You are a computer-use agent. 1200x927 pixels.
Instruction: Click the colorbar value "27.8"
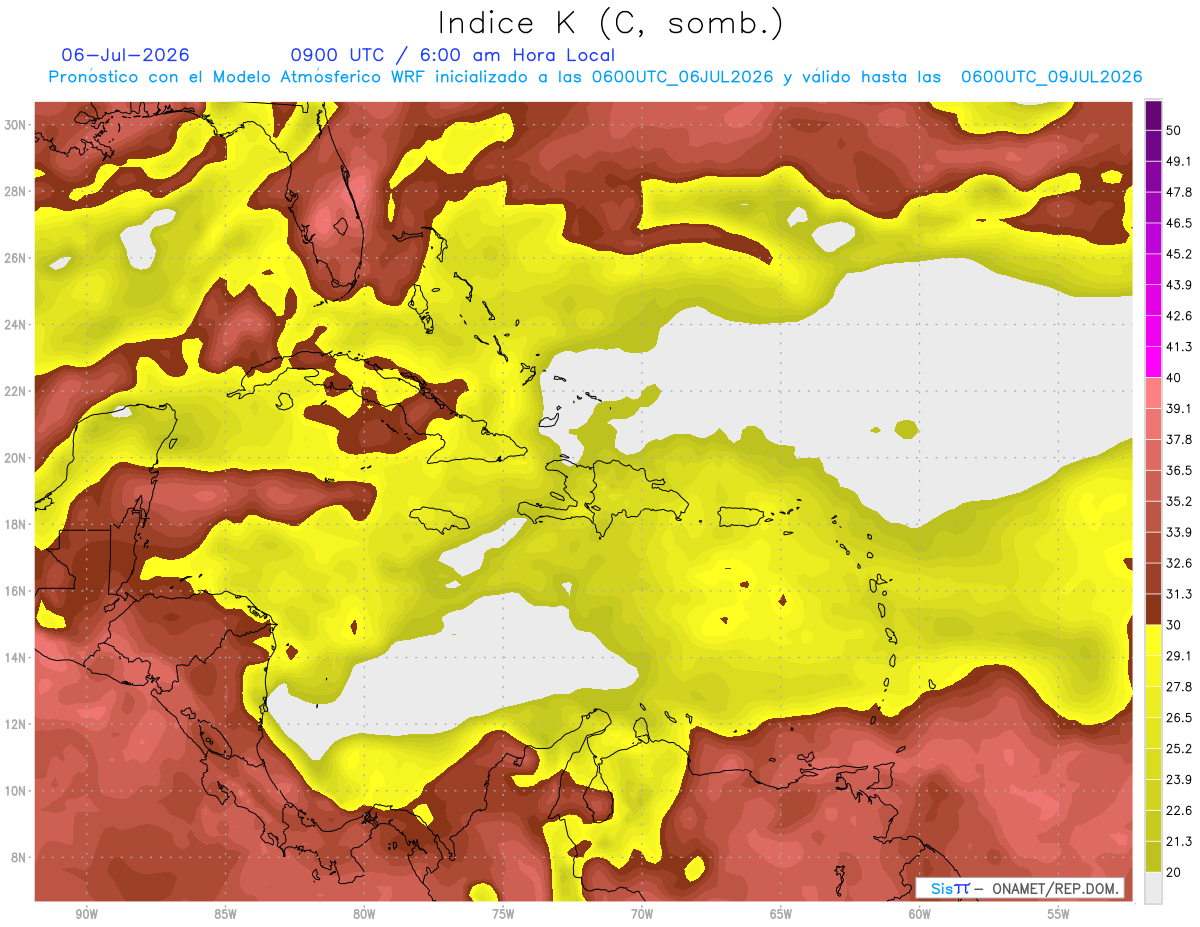pyautogui.click(x=1179, y=687)
